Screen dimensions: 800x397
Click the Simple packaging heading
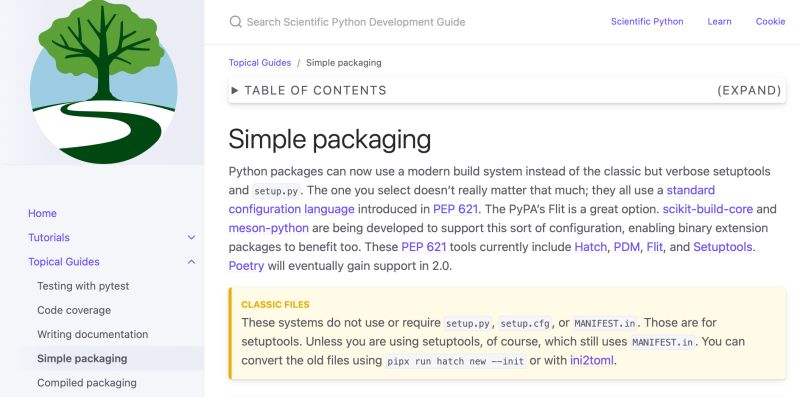click(330, 139)
